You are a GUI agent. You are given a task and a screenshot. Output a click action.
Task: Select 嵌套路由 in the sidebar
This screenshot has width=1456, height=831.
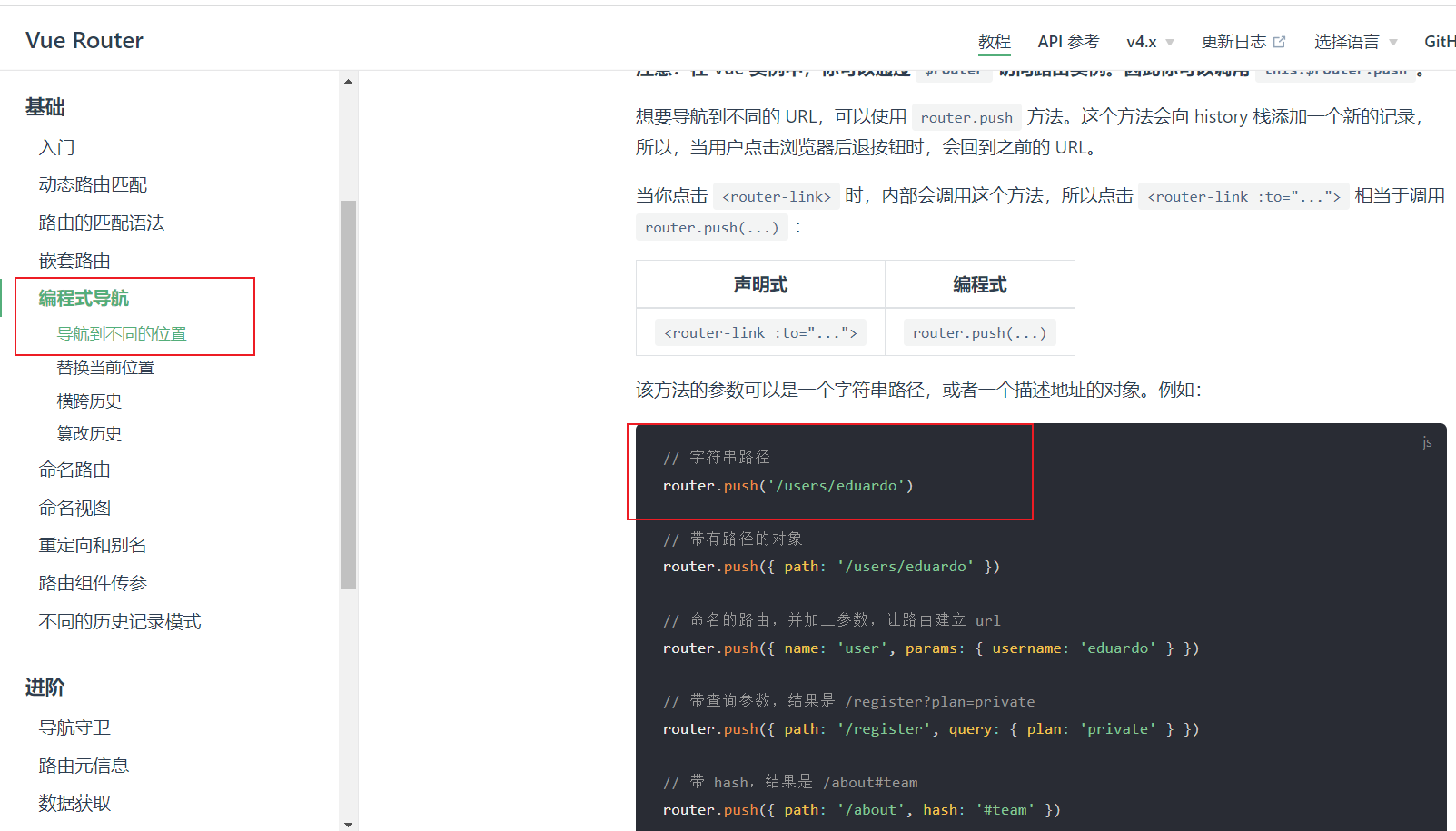[74, 261]
